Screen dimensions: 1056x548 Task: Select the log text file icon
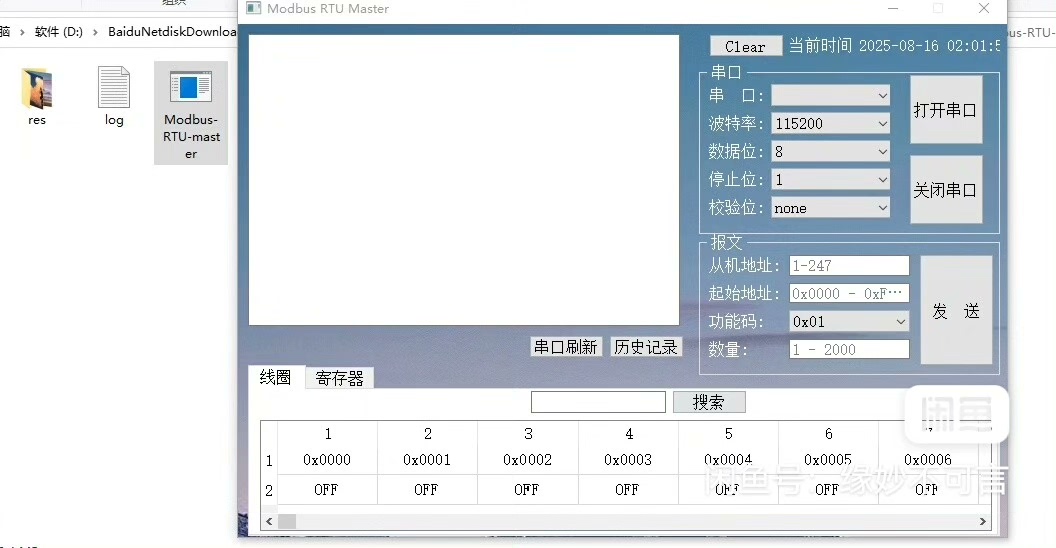pyautogui.click(x=114, y=88)
